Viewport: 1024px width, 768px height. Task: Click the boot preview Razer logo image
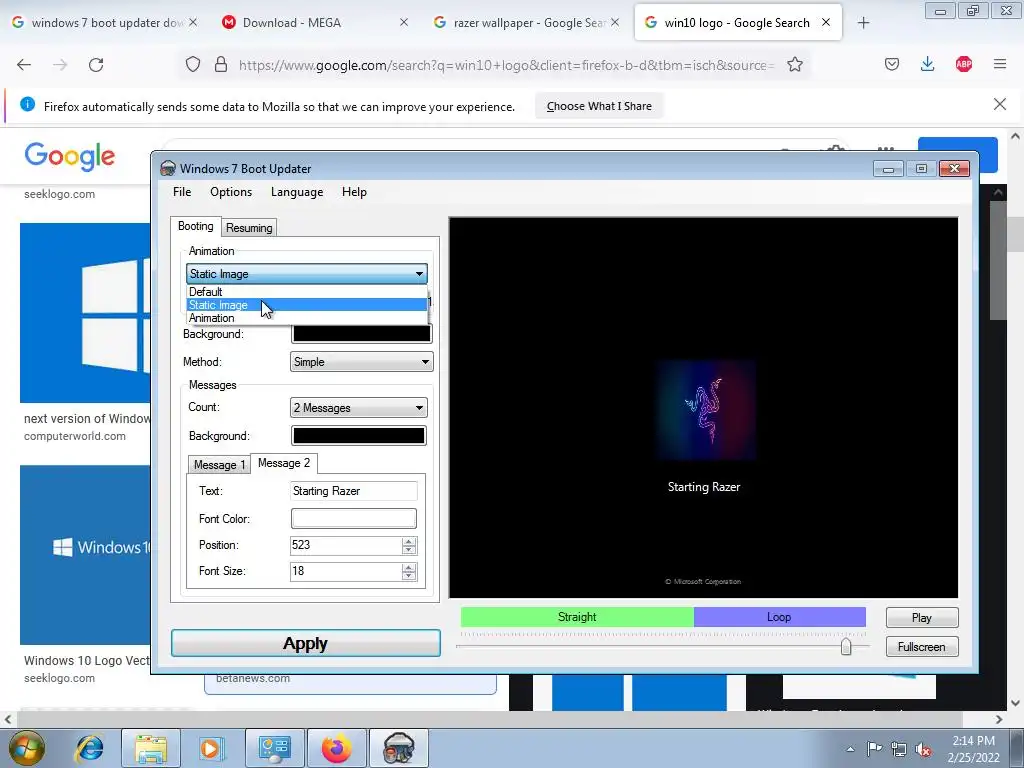706,411
